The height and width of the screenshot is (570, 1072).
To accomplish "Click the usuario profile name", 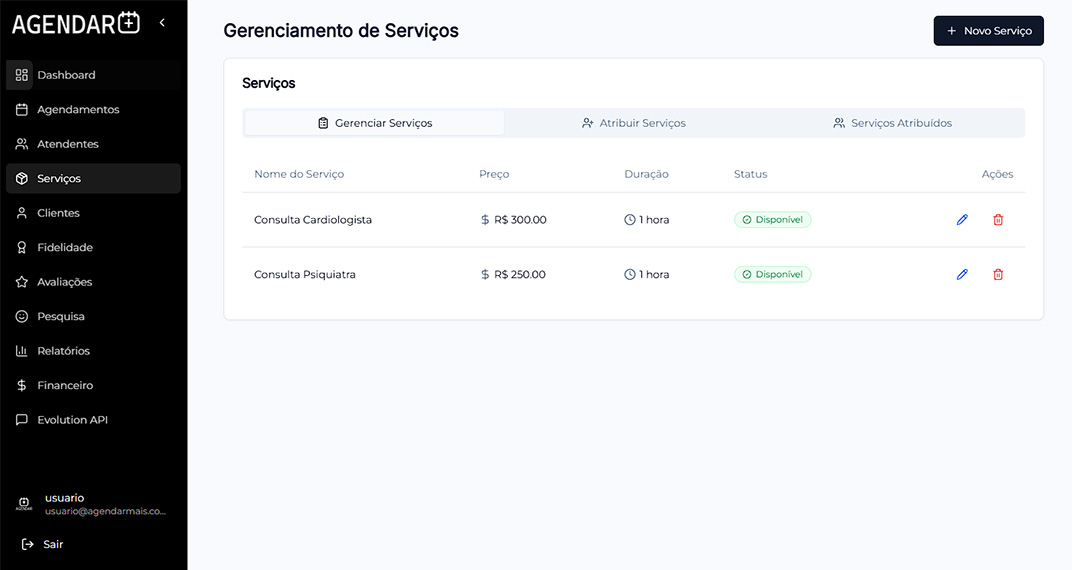I will (x=65, y=498).
